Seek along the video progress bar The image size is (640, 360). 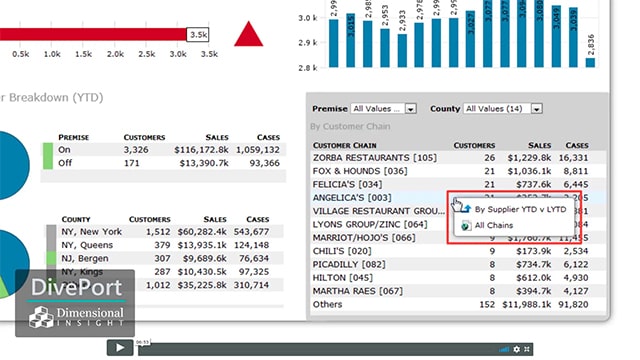pyautogui.click(x=318, y=349)
